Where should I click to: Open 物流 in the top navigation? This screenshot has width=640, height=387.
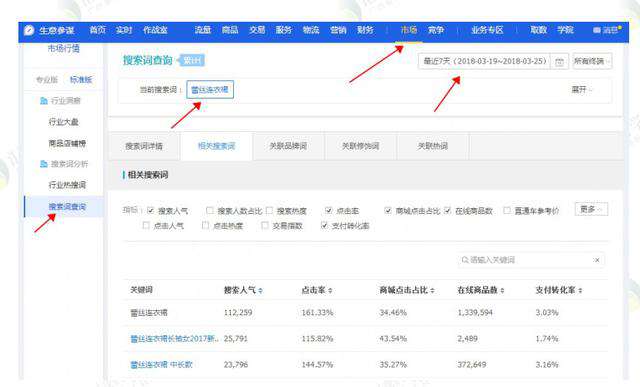[311, 30]
